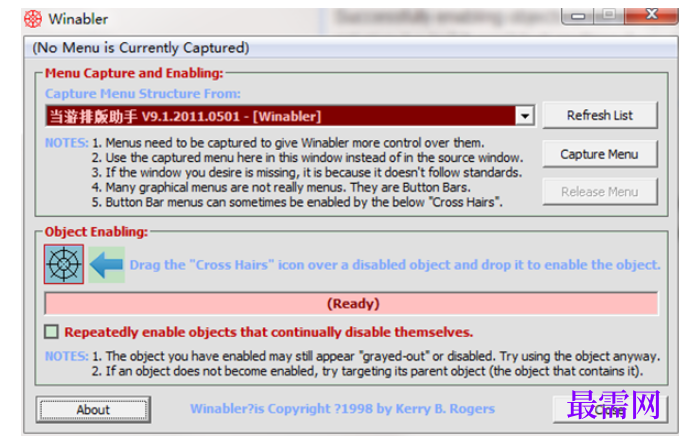Click the Close button at the bottom right
Screen dimensions: 679x436
610,410
